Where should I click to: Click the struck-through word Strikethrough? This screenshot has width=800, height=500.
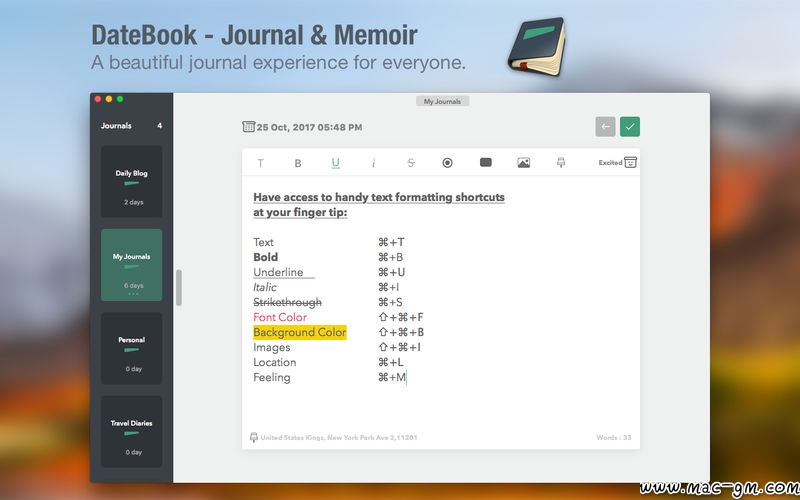pos(287,302)
